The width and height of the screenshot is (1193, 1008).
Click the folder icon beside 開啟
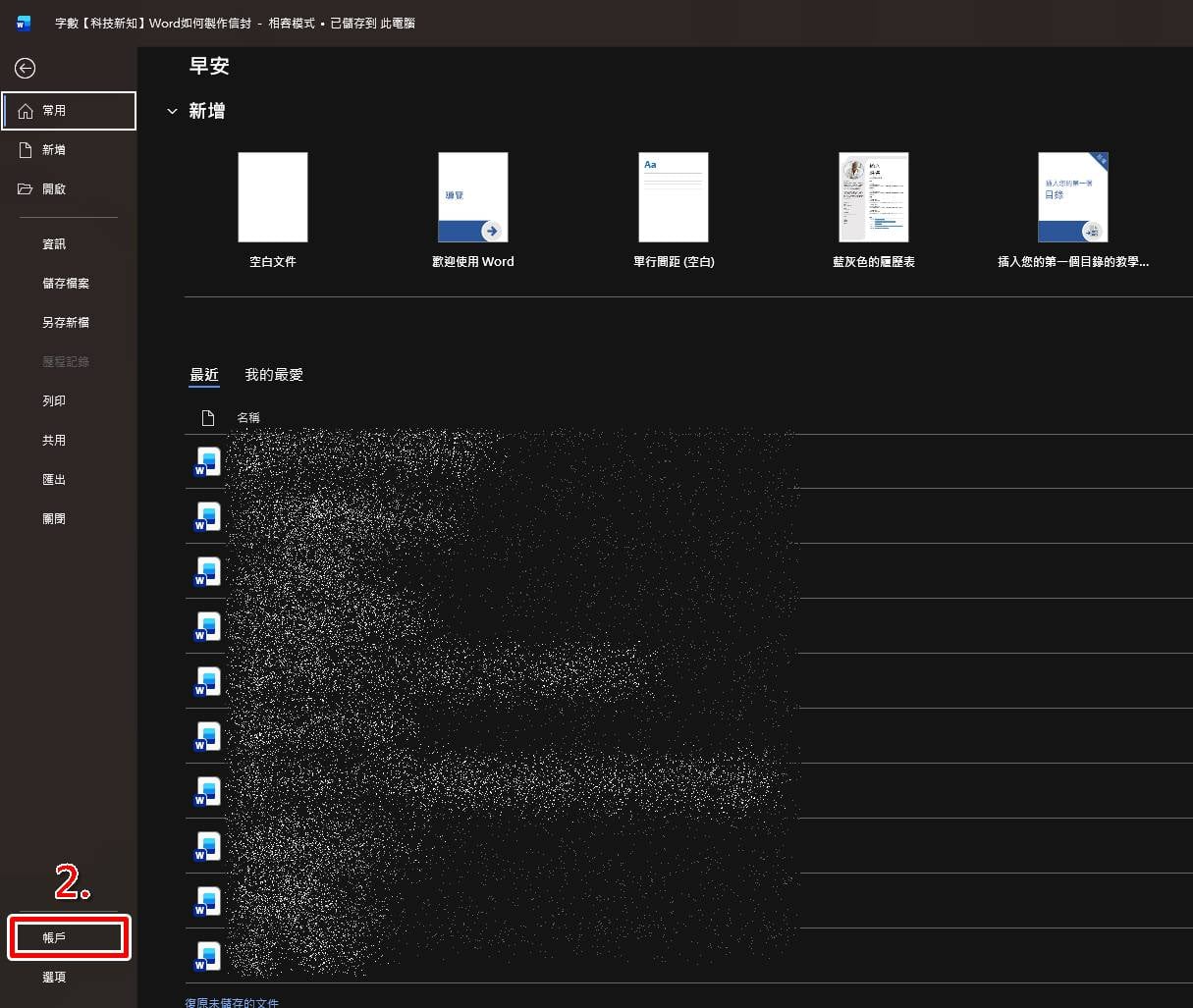(x=26, y=189)
